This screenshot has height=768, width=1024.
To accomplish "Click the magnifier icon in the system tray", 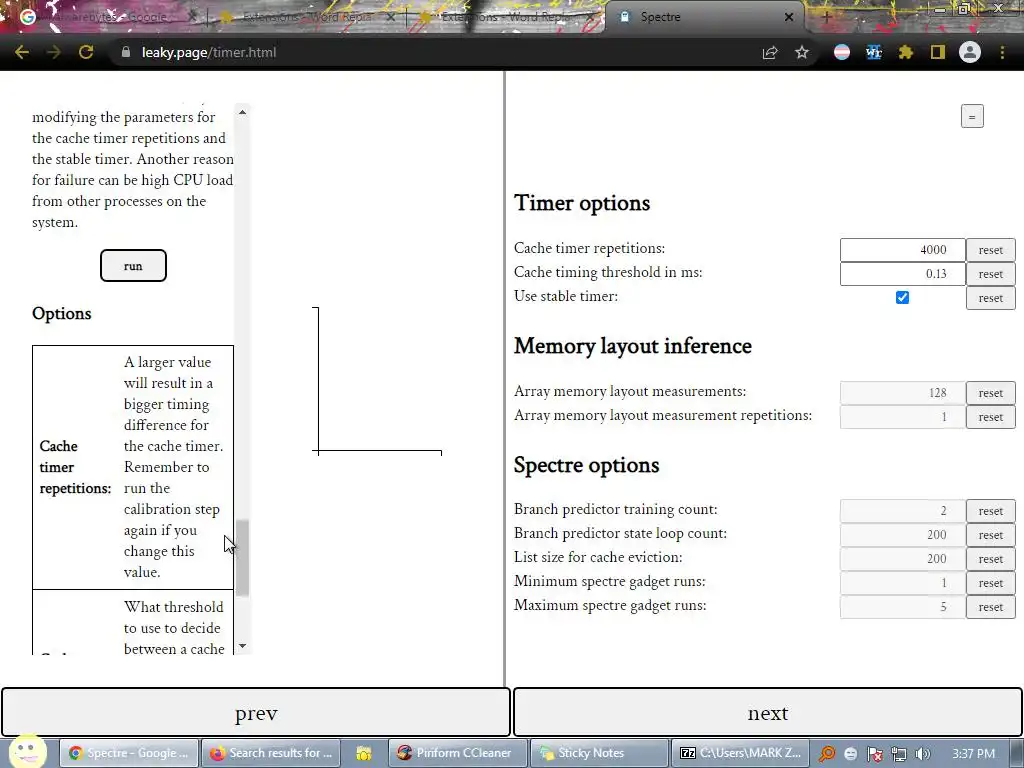I will pos(827,754).
